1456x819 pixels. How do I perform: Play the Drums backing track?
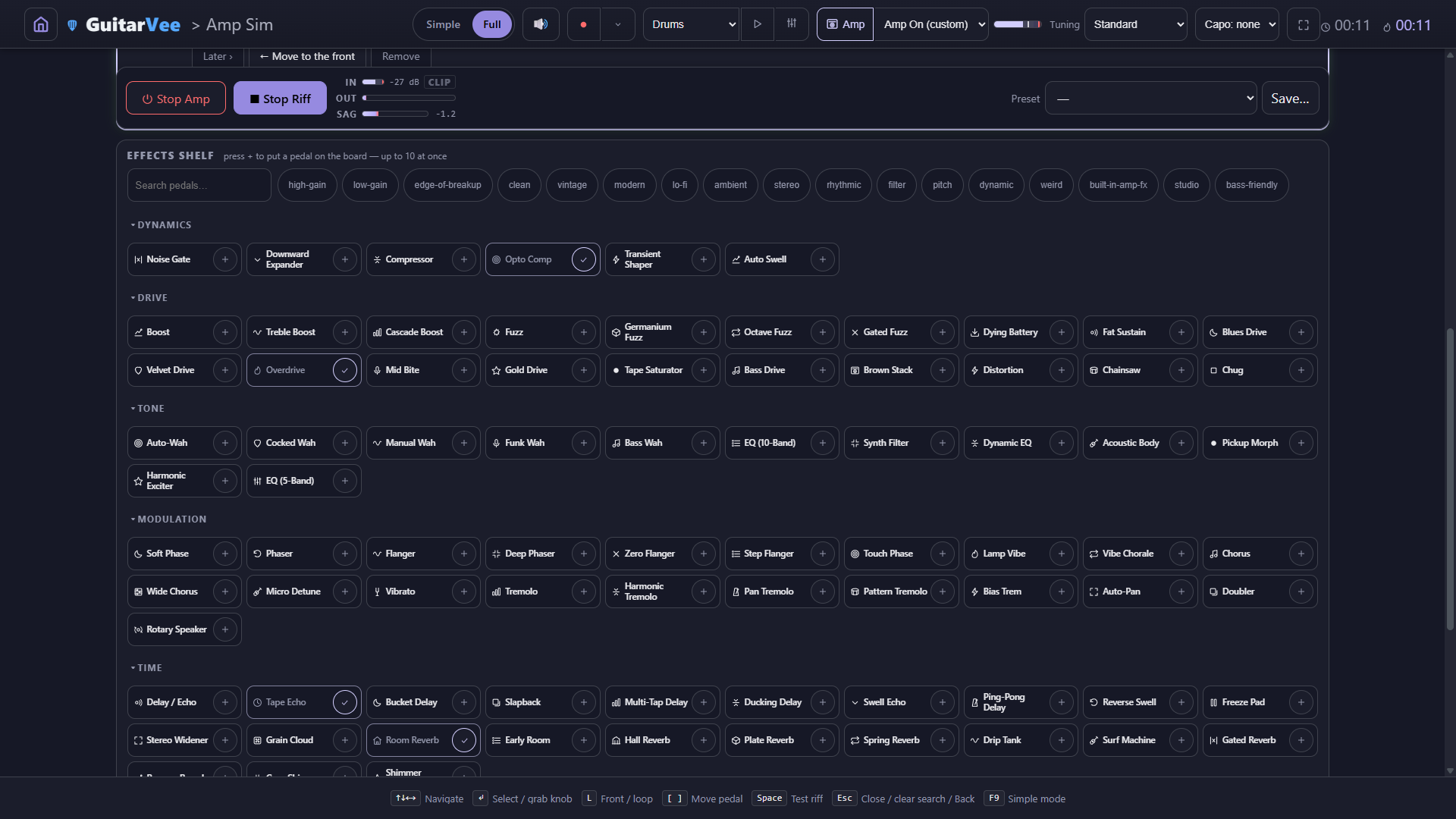pyautogui.click(x=757, y=24)
